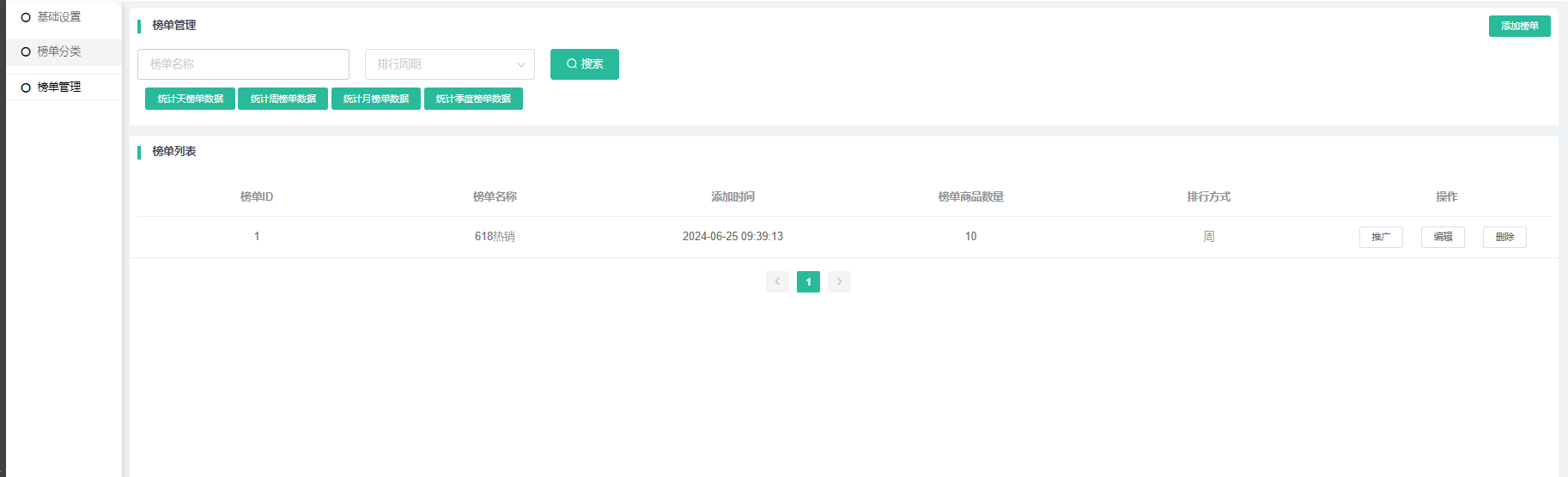Click 推广 for the 618热销 row
This screenshot has height=477, width=1568.
pos(1381,237)
